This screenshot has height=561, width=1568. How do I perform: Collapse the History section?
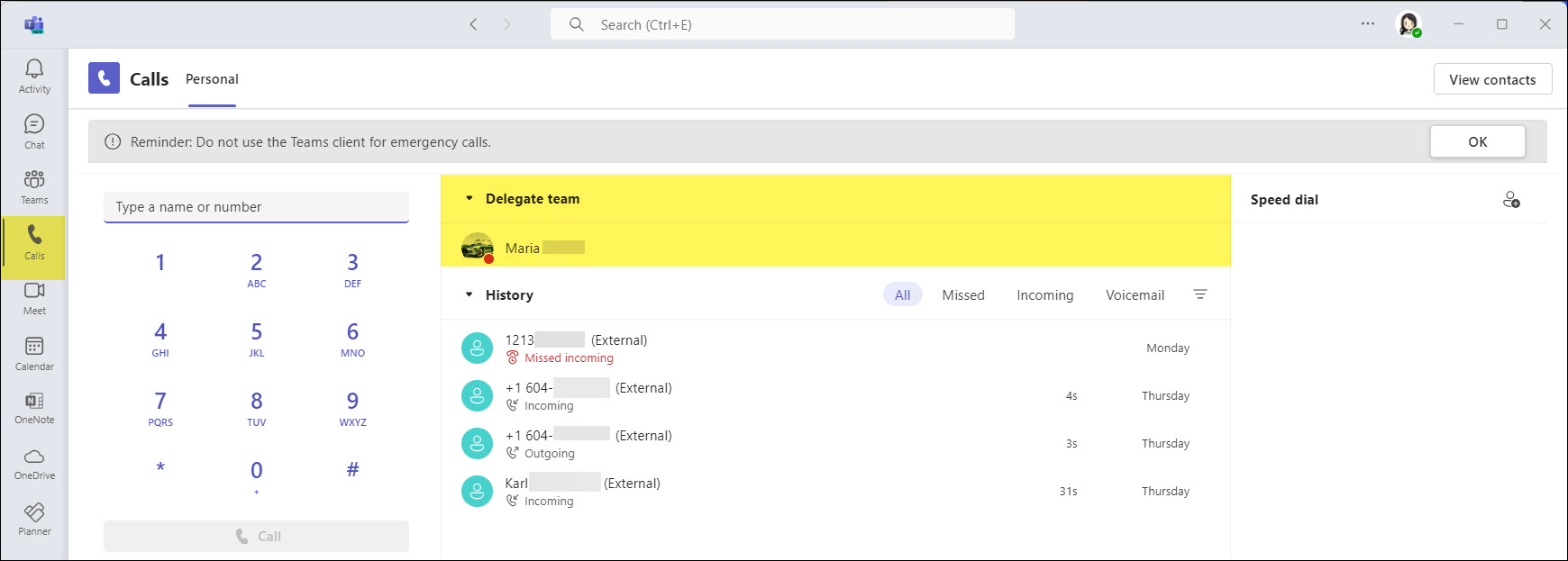point(469,295)
